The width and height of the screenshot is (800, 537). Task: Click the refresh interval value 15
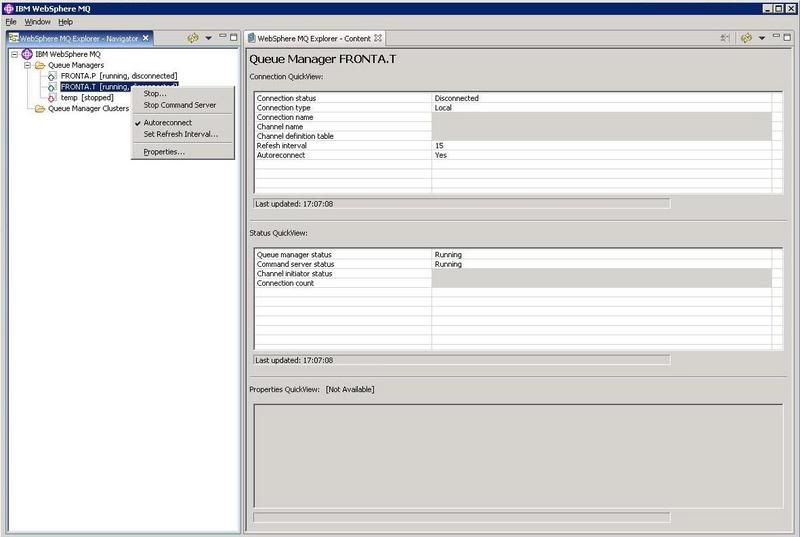click(x=439, y=146)
